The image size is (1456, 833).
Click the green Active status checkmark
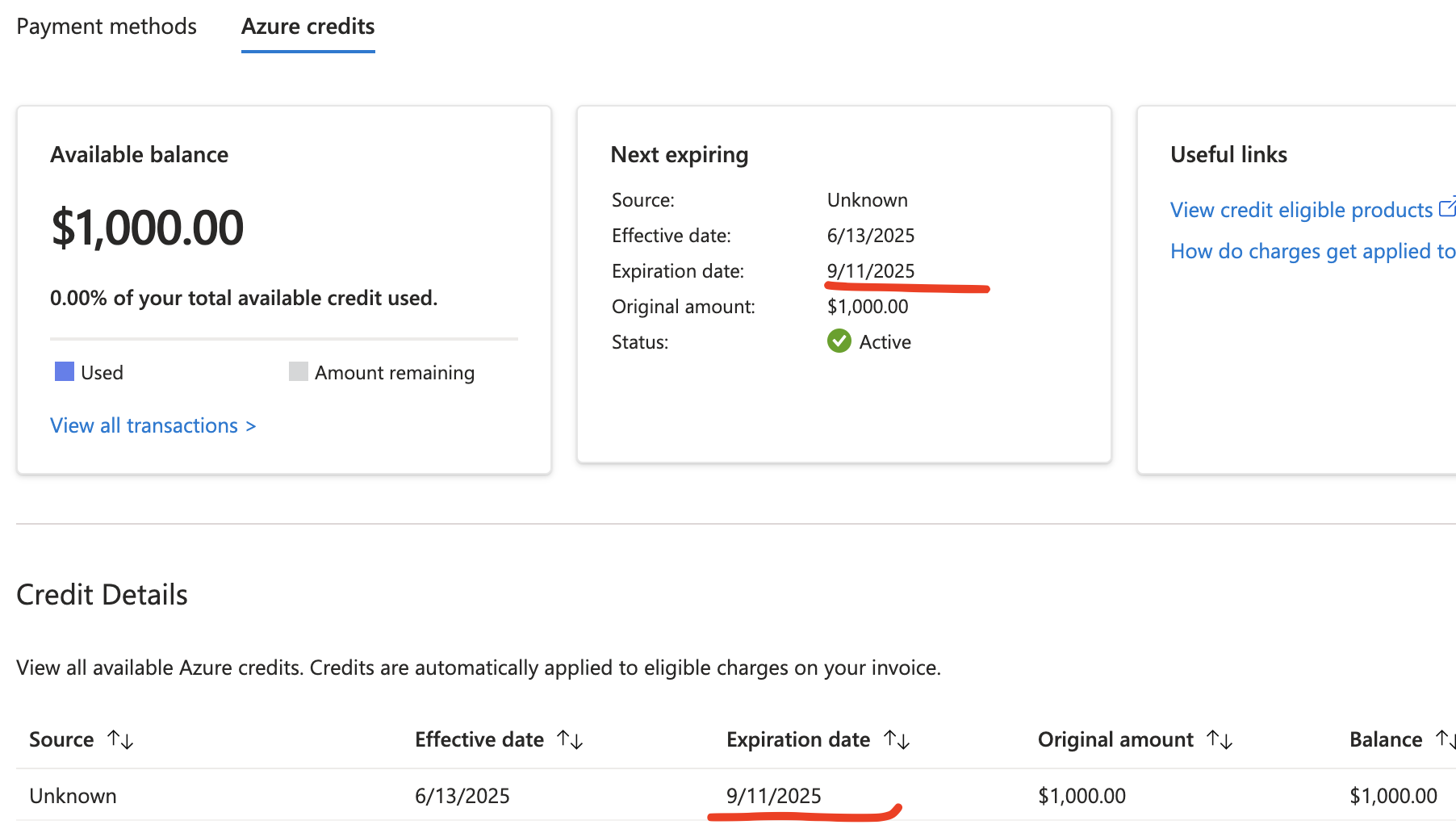839,341
